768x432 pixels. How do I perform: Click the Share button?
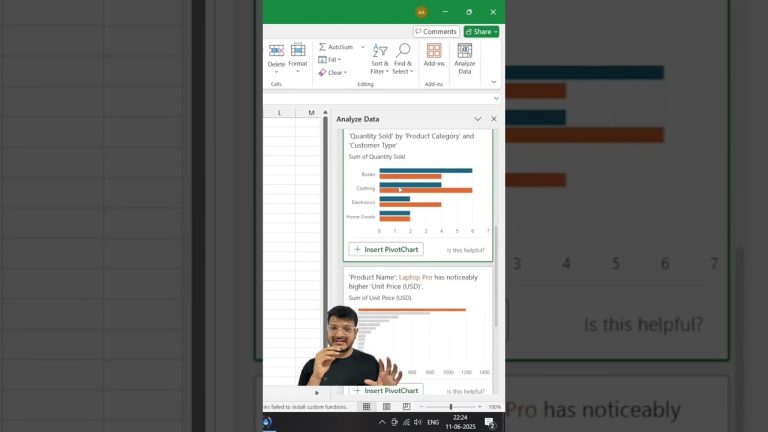pyautogui.click(x=481, y=32)
